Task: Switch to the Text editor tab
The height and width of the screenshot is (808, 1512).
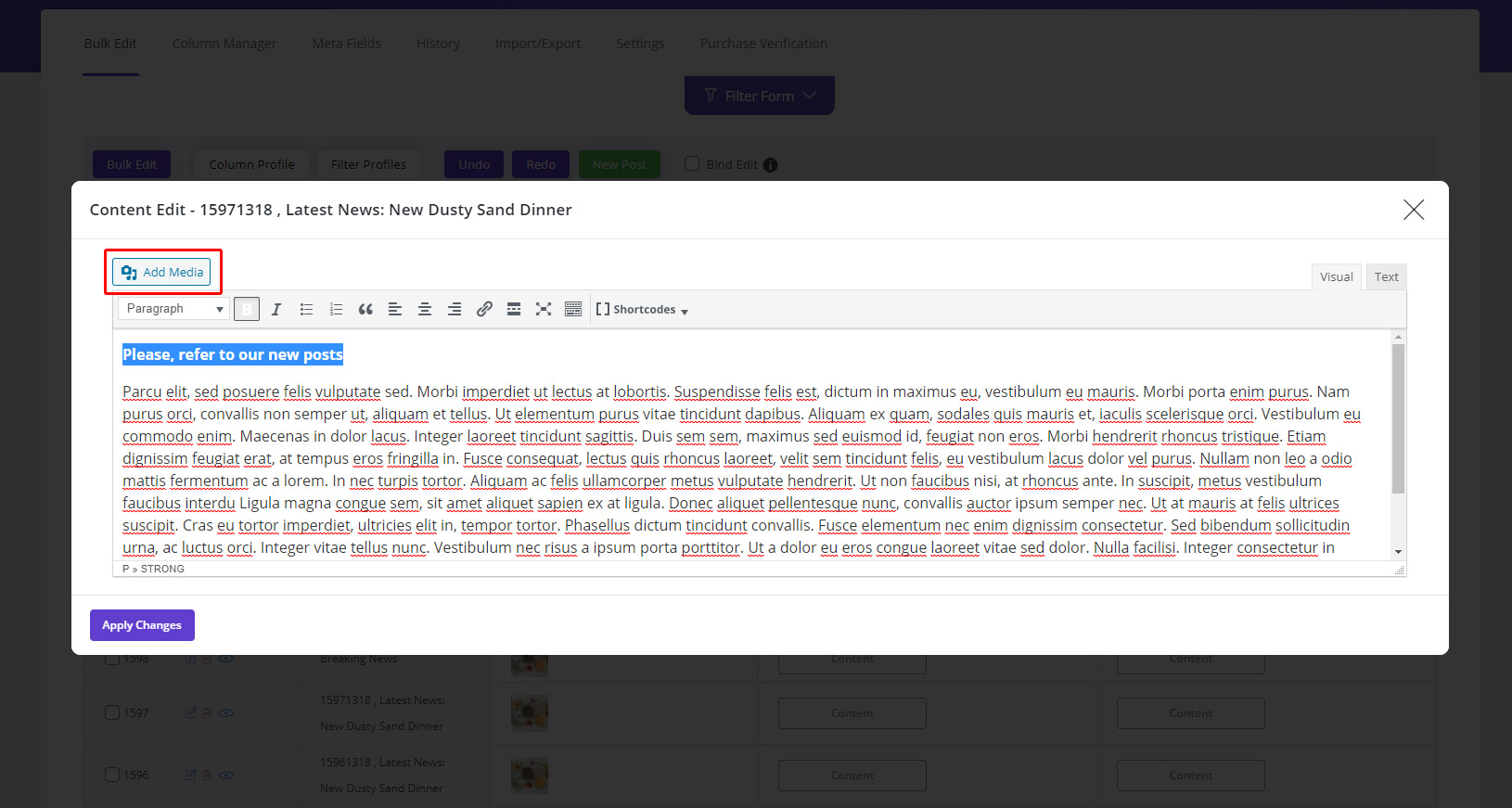Action: [x=1386, y=276]
